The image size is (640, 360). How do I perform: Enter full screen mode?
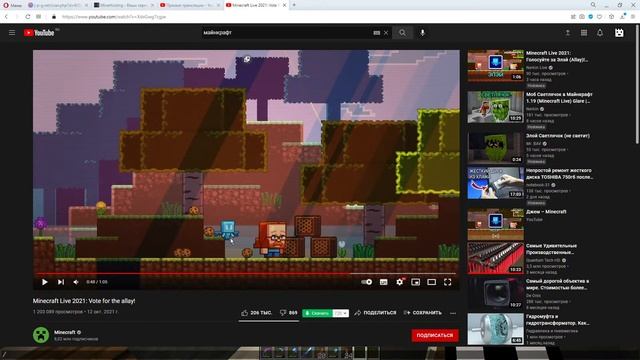click(447, 282)
